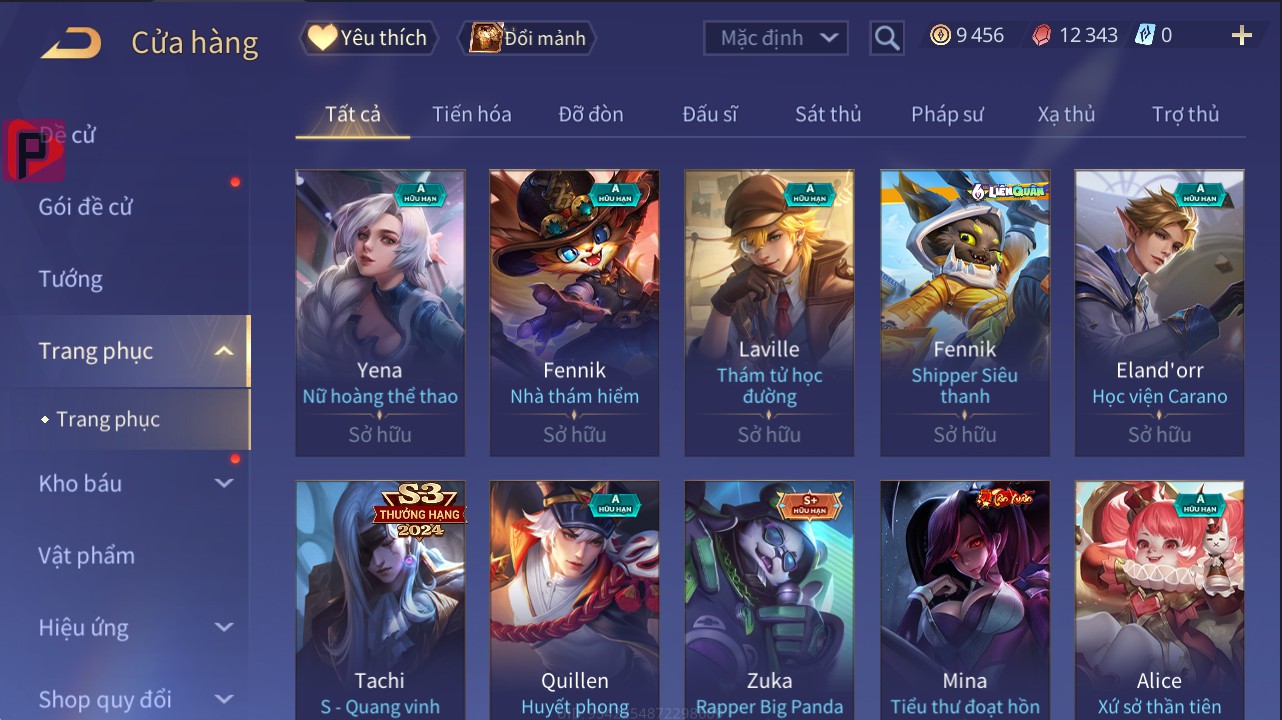Image resolution: width=1282 pixels, height=720 pixels.
Task: Choose Zuka Rapper Big Panda skin card
Action: click(x=769, y=600)
